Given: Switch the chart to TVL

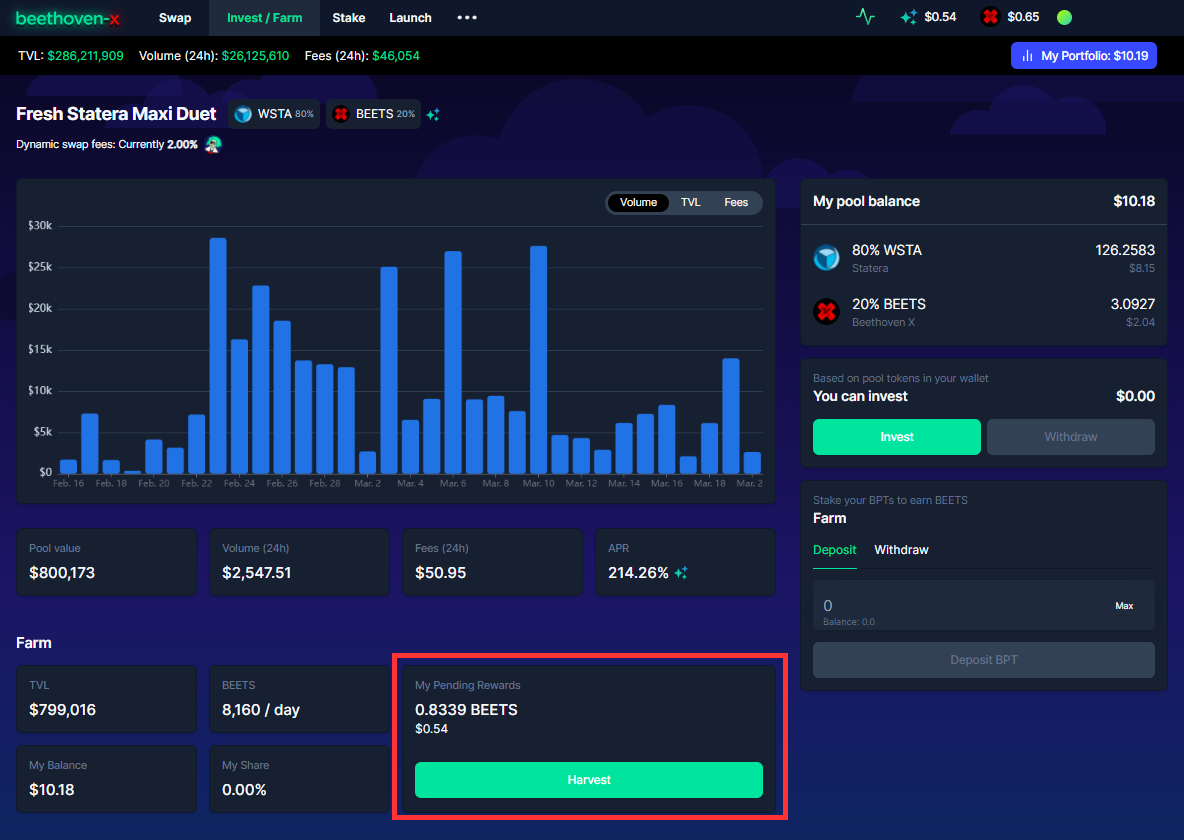Looking at the screenshot, I should click(x=690, y=202).
